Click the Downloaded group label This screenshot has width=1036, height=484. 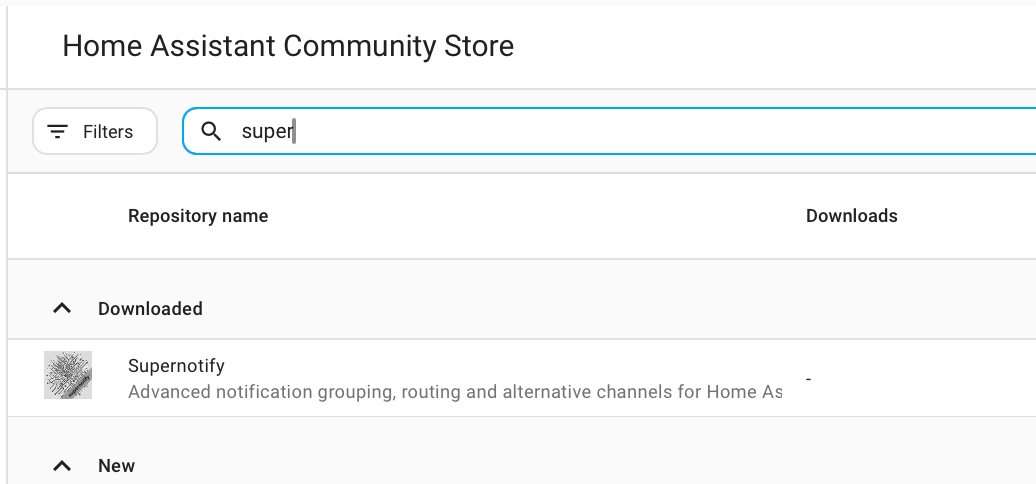click(150, 309)
